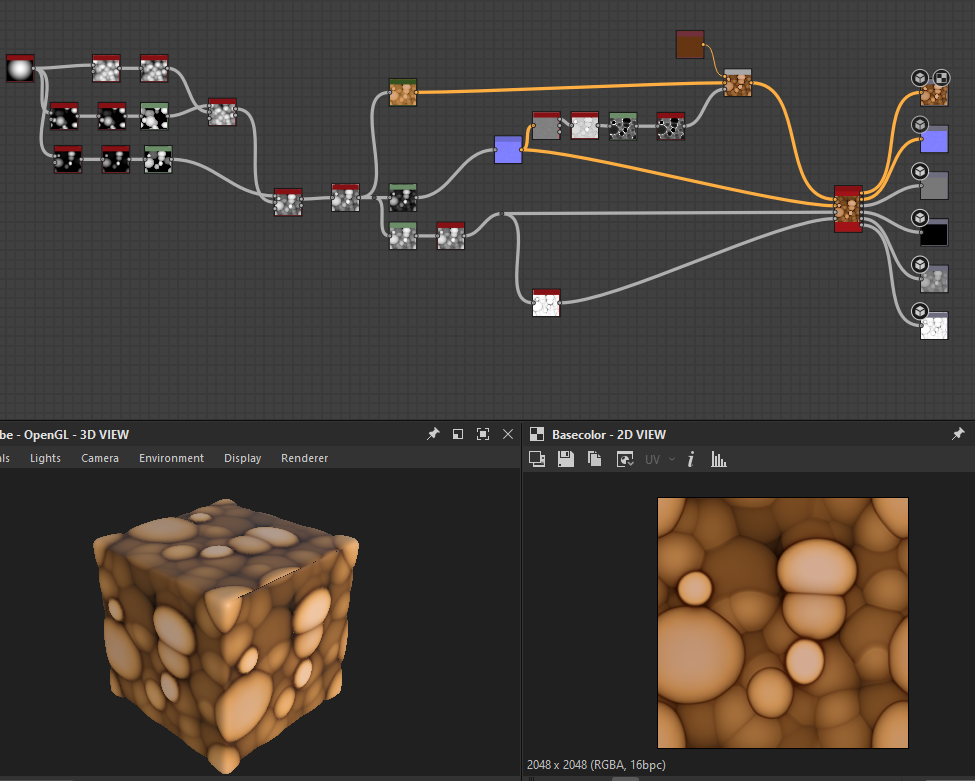The height and width of the screenshot is (781, 975).
Task: Select the brown uniform color node
Action: pyautogui.click(x=690, y=45)
